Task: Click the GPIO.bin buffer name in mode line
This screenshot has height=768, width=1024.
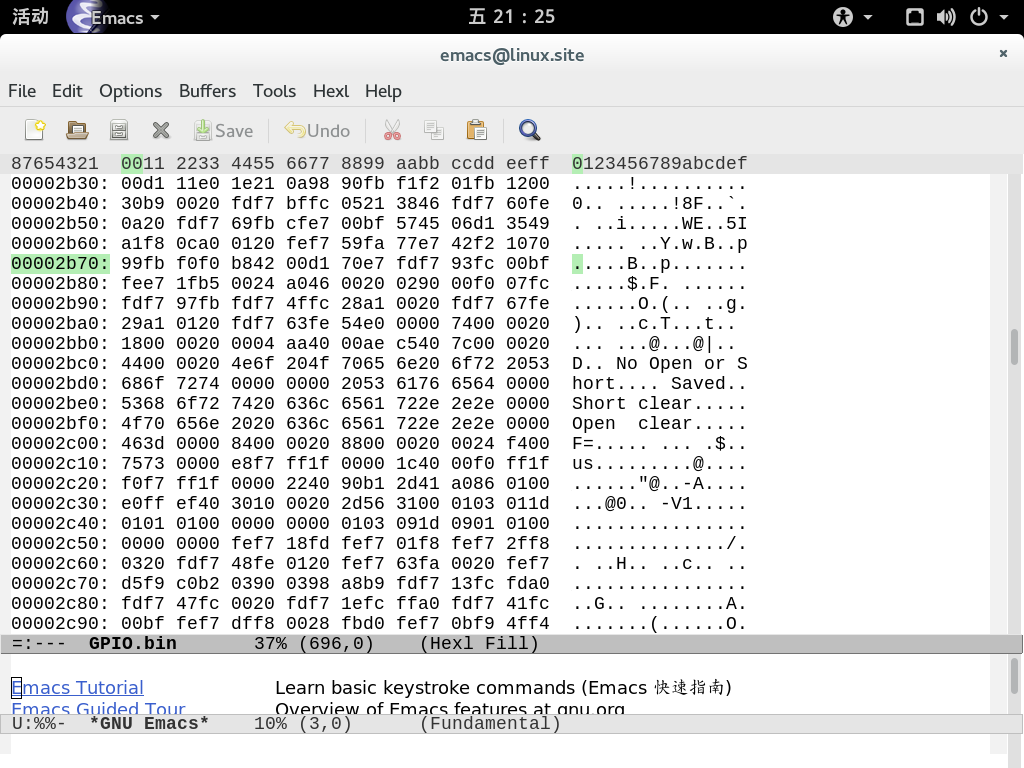Action: tap(133, 644)
